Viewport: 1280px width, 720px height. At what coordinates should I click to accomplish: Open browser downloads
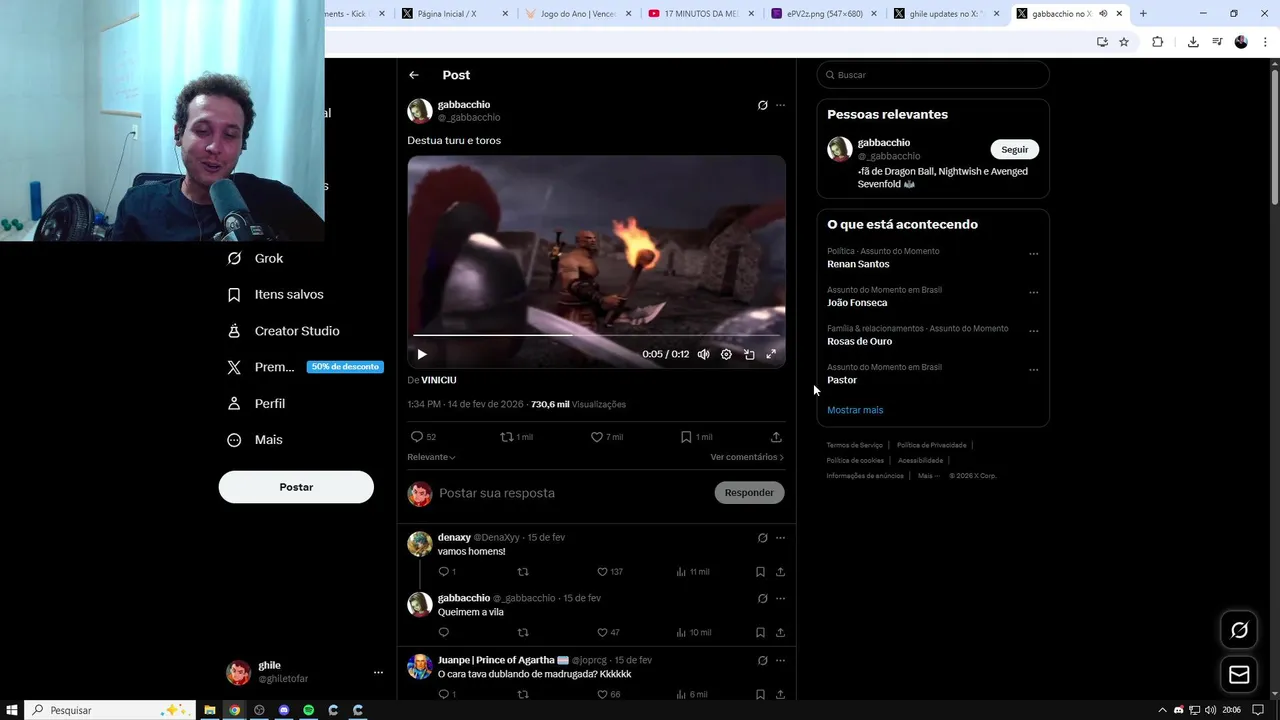tap(1193, 42)
